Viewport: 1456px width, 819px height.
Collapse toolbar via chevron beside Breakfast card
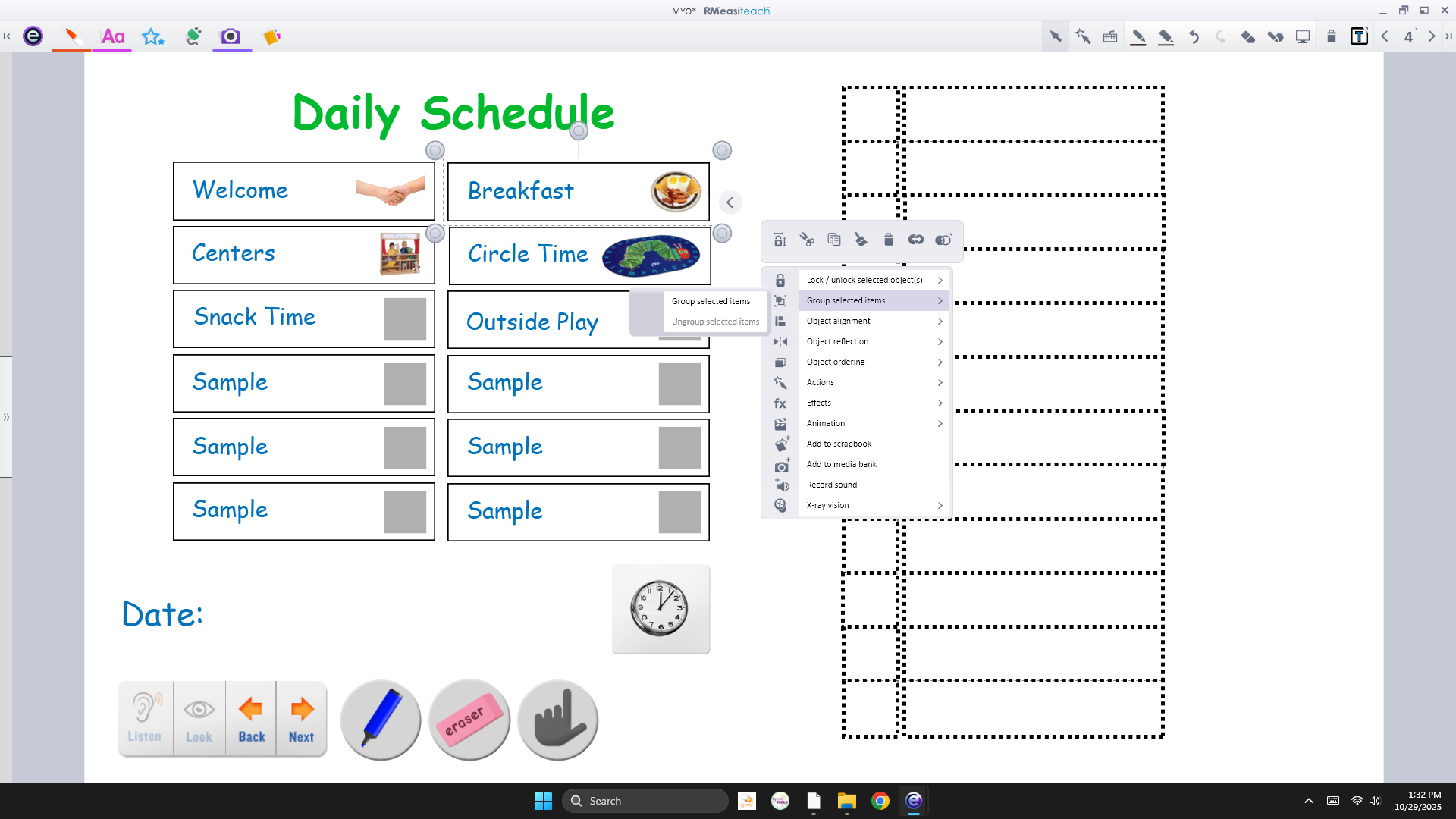coord(730,202)
